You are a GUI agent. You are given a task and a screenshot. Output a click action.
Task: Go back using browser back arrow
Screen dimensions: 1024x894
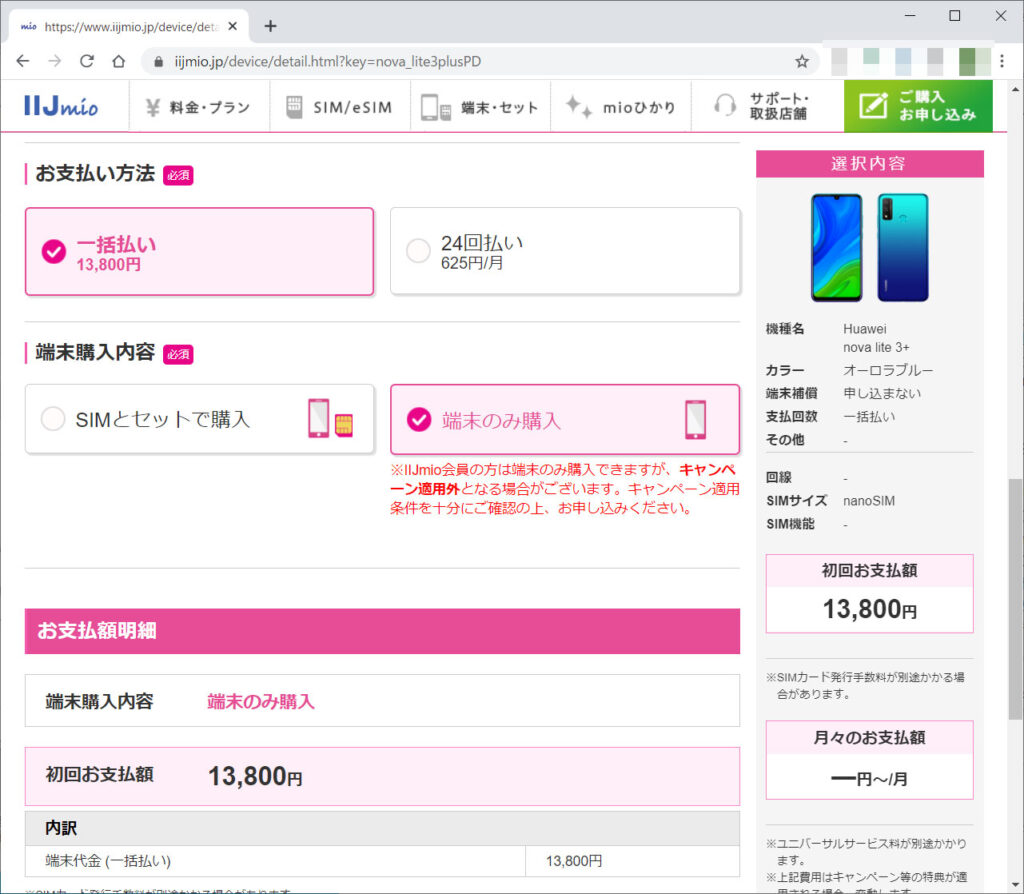tap(23, 61)
